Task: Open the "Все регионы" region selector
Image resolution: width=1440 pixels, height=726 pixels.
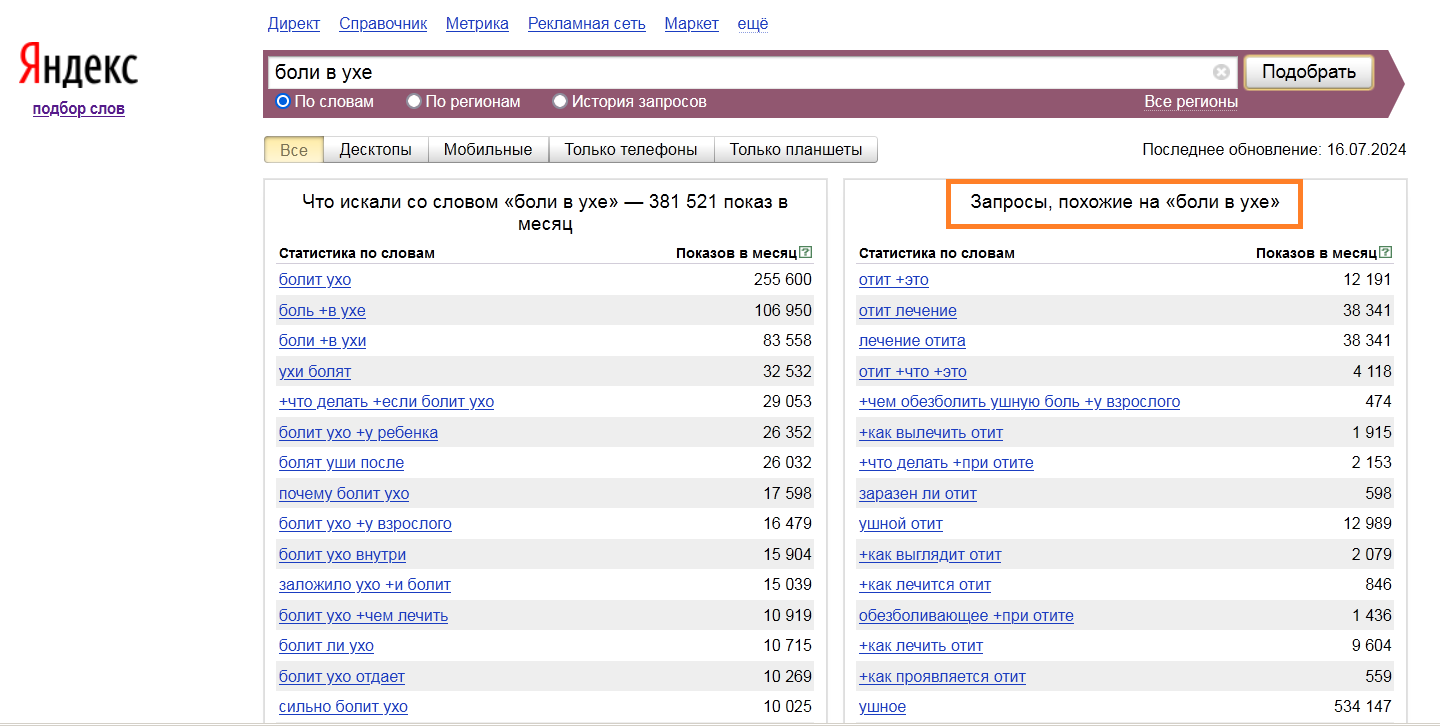Action: click(1191, 102)
